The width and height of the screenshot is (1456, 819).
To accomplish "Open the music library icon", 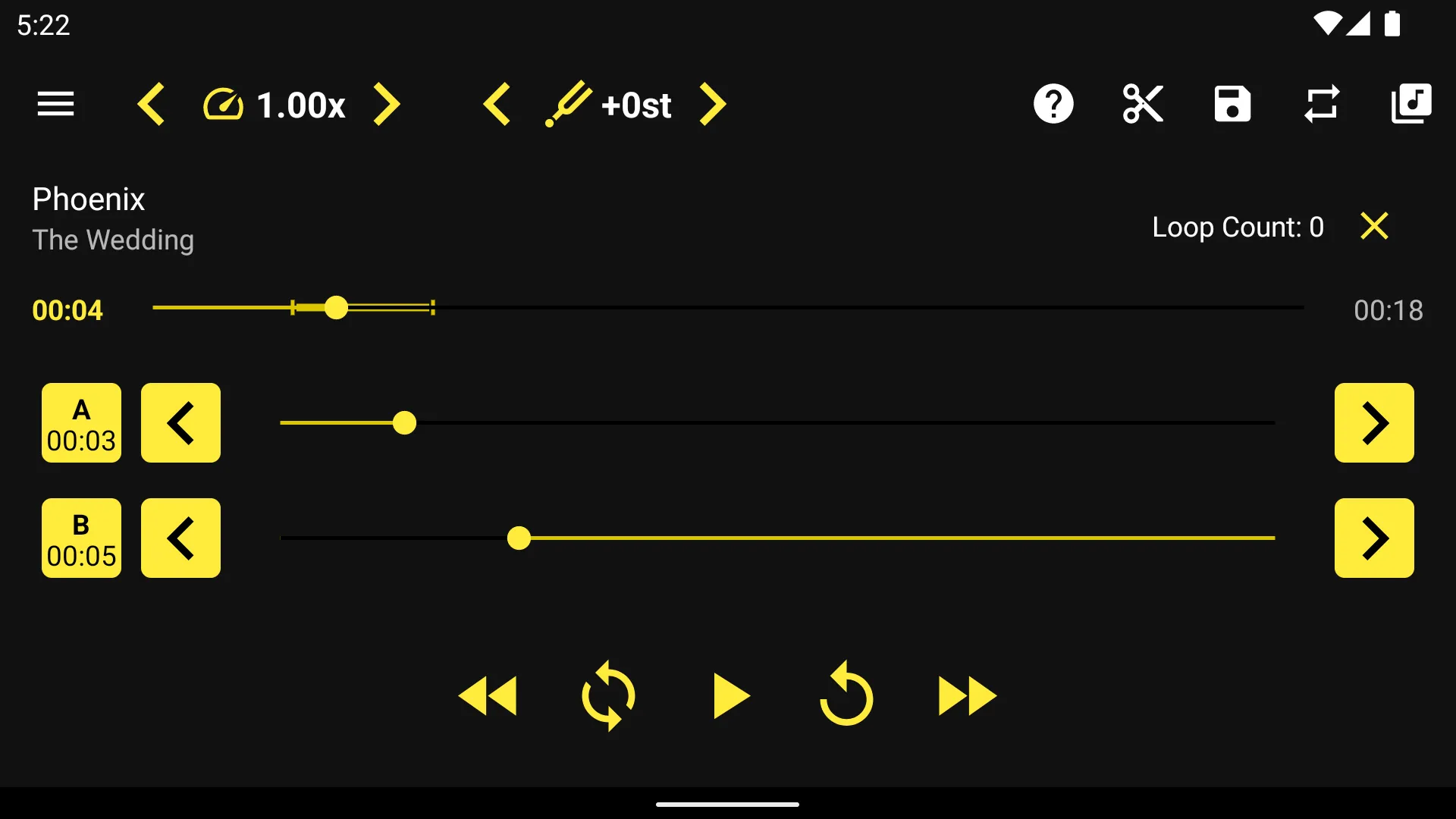I will click(x=1411, y=104).
